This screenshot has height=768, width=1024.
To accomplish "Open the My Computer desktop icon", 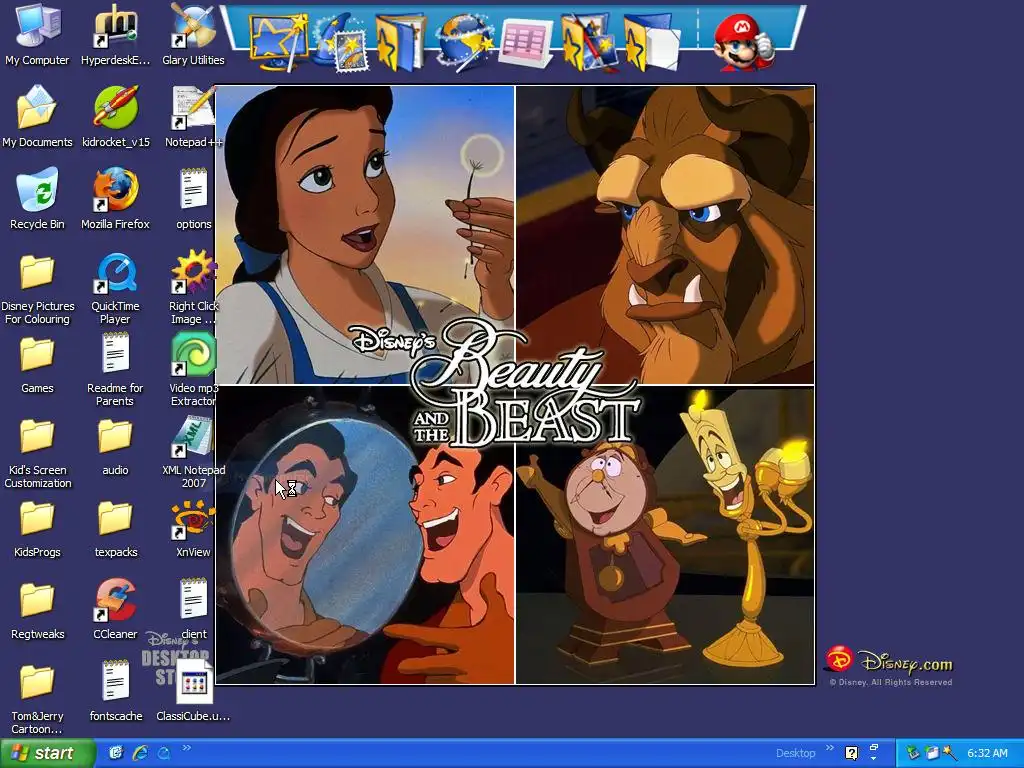I will [37, 34].
